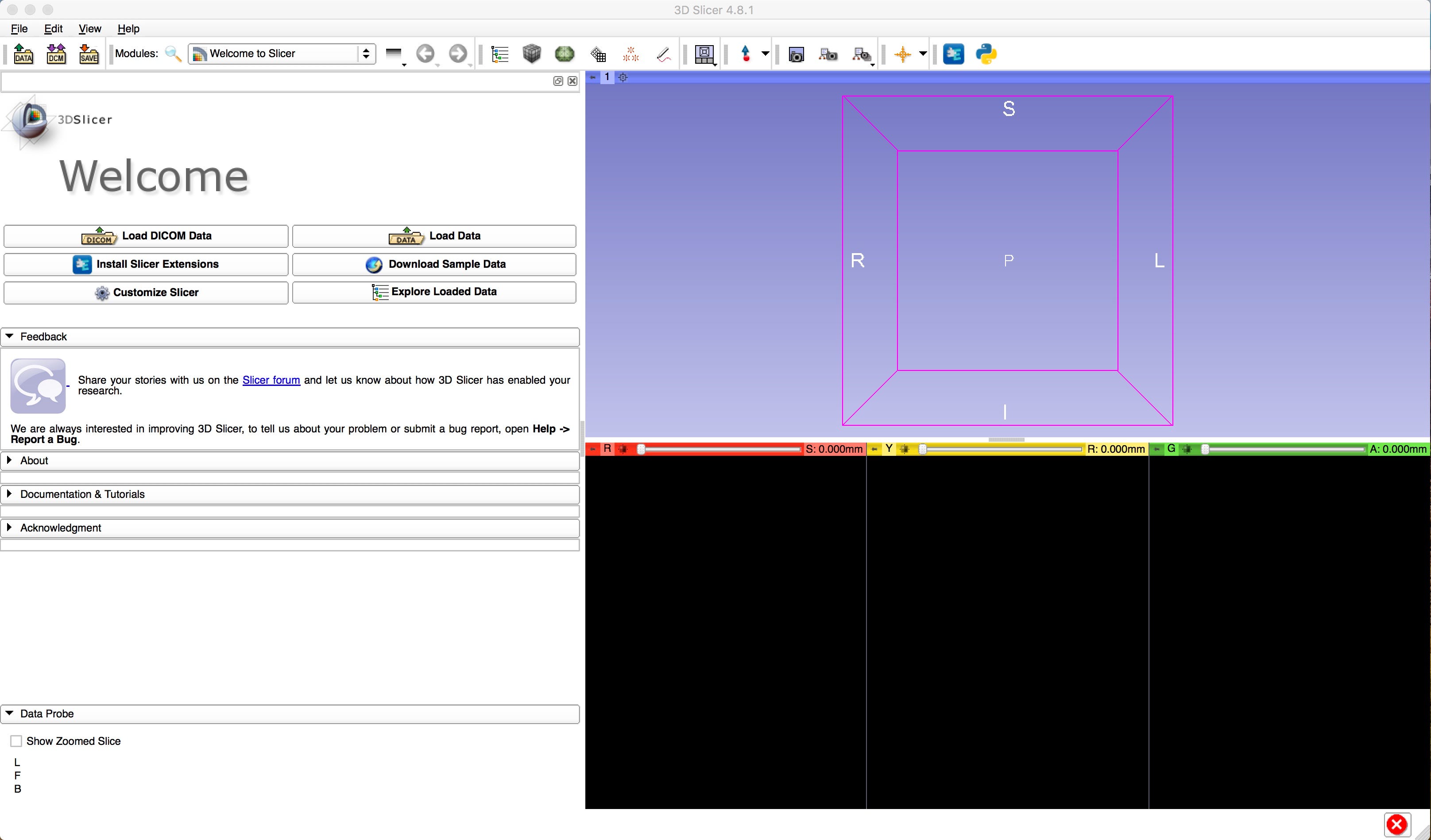Screen dimensions: 1431x840
Task: Open the Python Interactor icon
Action: (986, 54)
